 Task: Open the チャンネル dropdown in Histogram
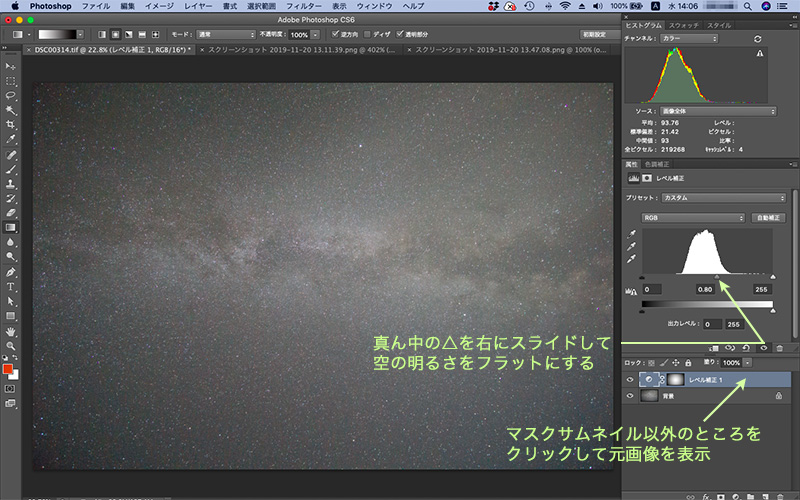click(689, 39)
